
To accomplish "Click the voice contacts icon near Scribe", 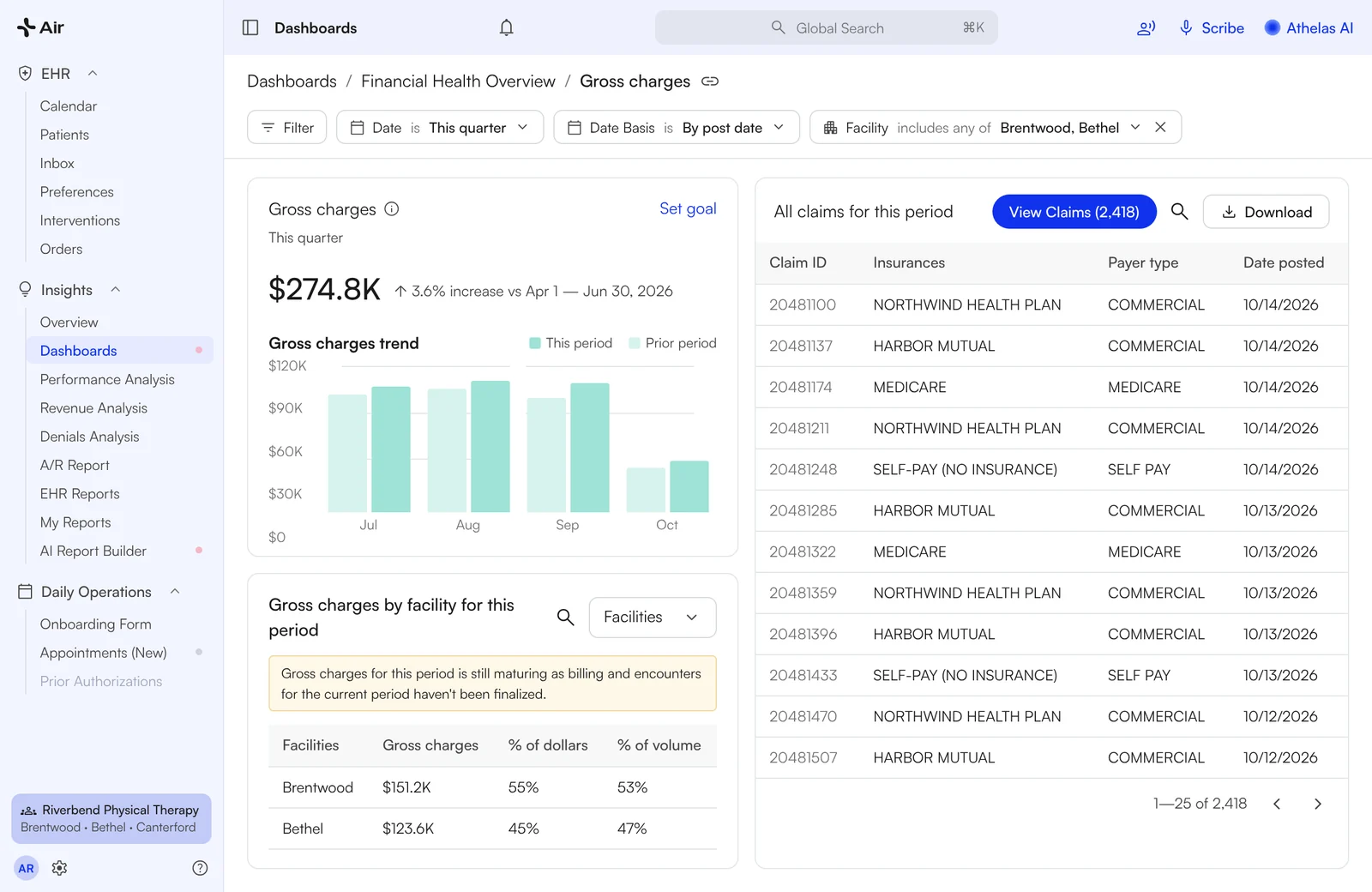I will coord(1146,27).
